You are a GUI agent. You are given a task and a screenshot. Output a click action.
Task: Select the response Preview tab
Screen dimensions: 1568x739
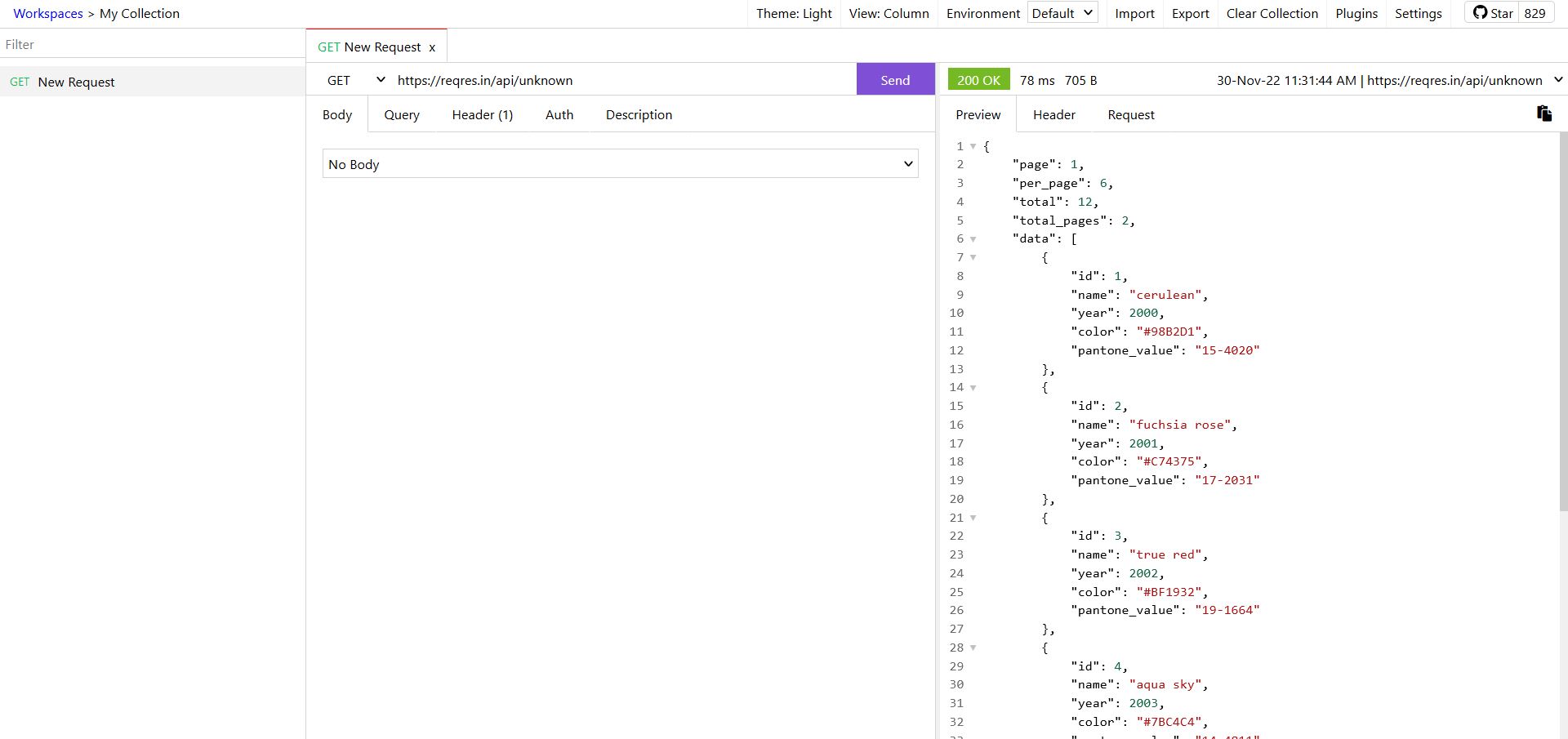tap(978, 114)
